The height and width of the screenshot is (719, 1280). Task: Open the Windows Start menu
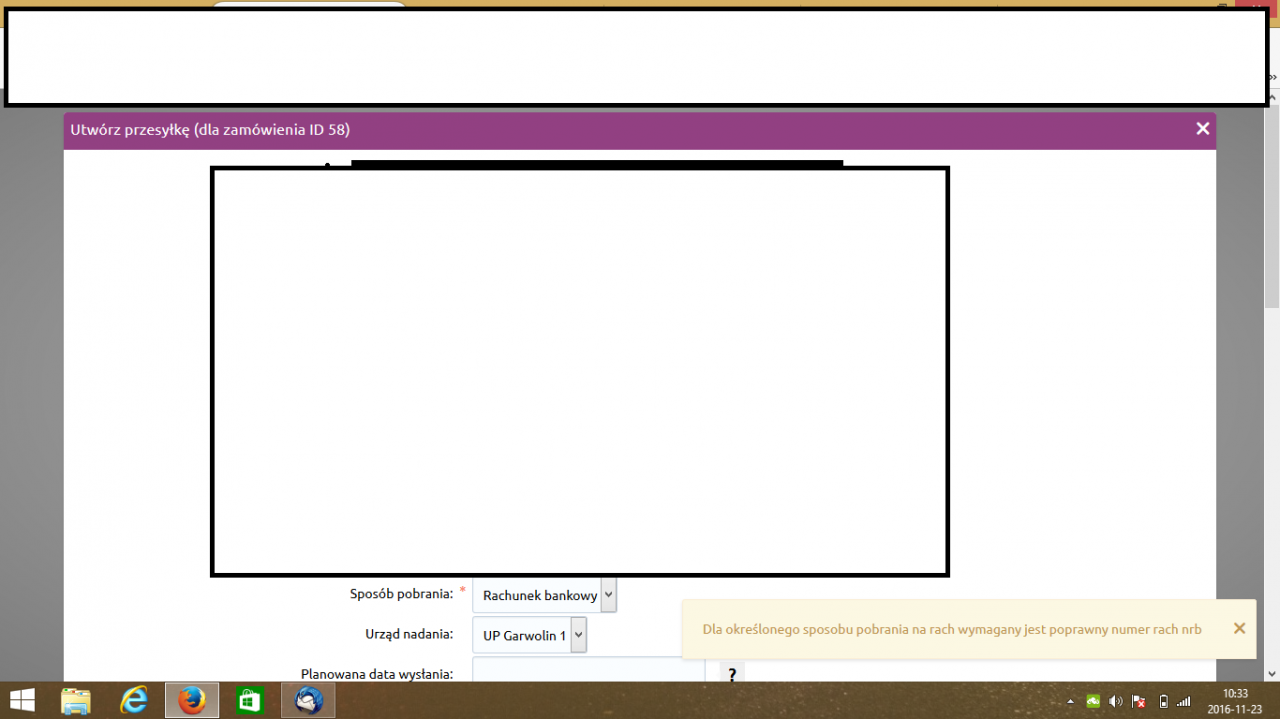click(x=22, y=700)
